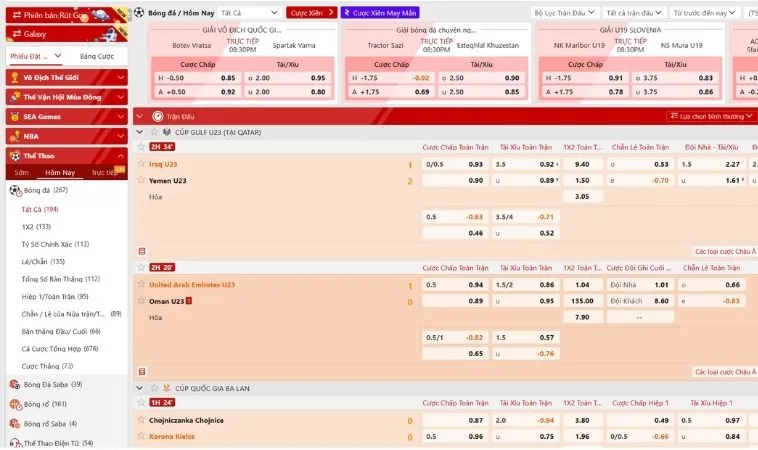
Task: Click the Bóng rổ Saba icon
Action: 15,423
